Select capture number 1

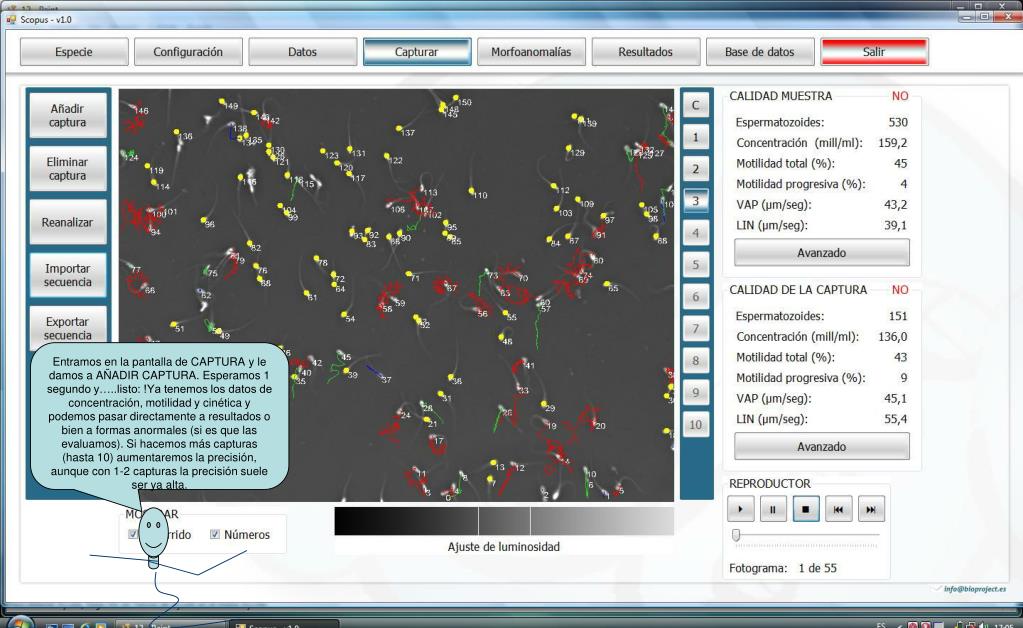[695, 137]
